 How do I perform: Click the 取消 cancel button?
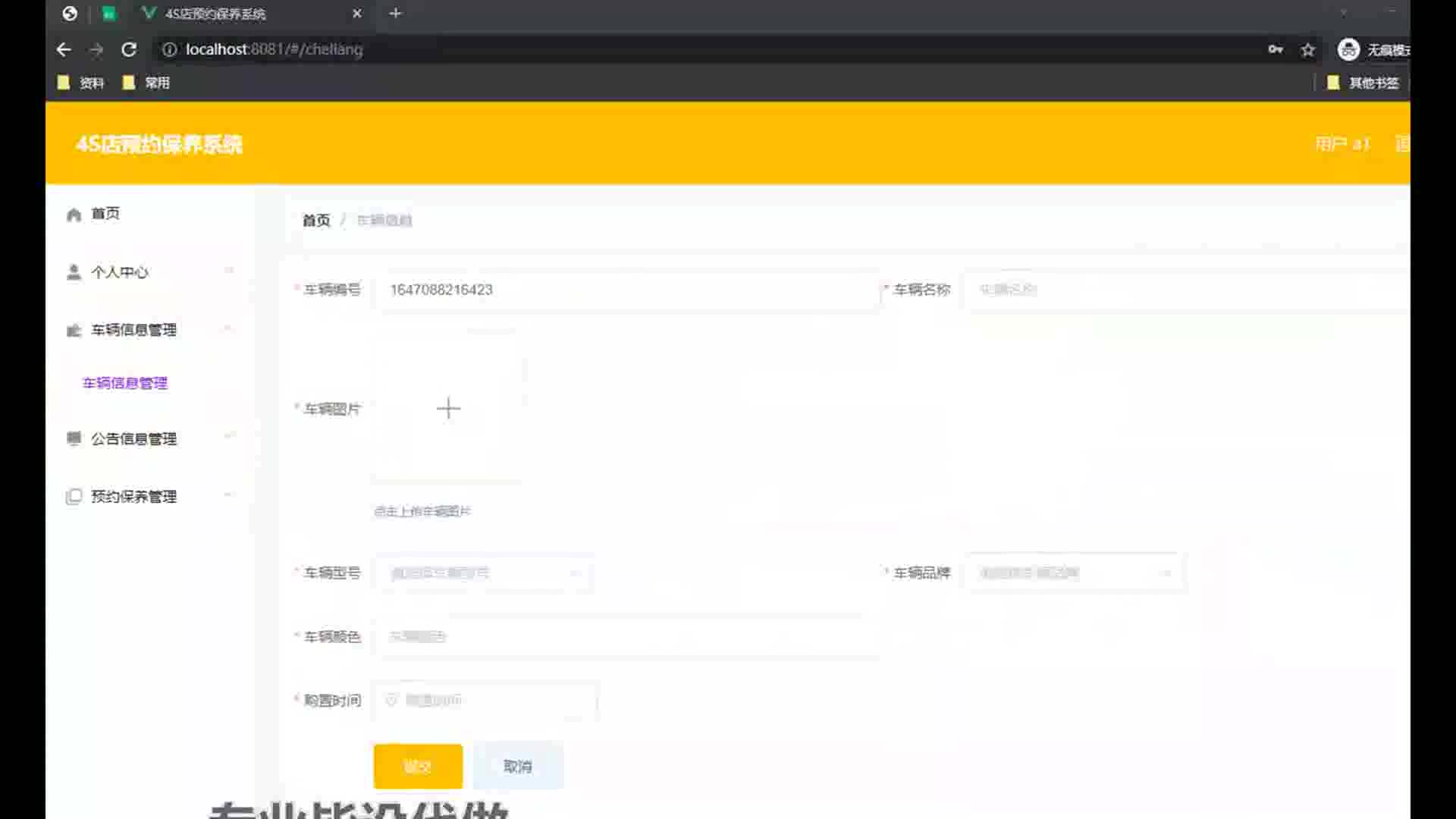tap(518, 766)
